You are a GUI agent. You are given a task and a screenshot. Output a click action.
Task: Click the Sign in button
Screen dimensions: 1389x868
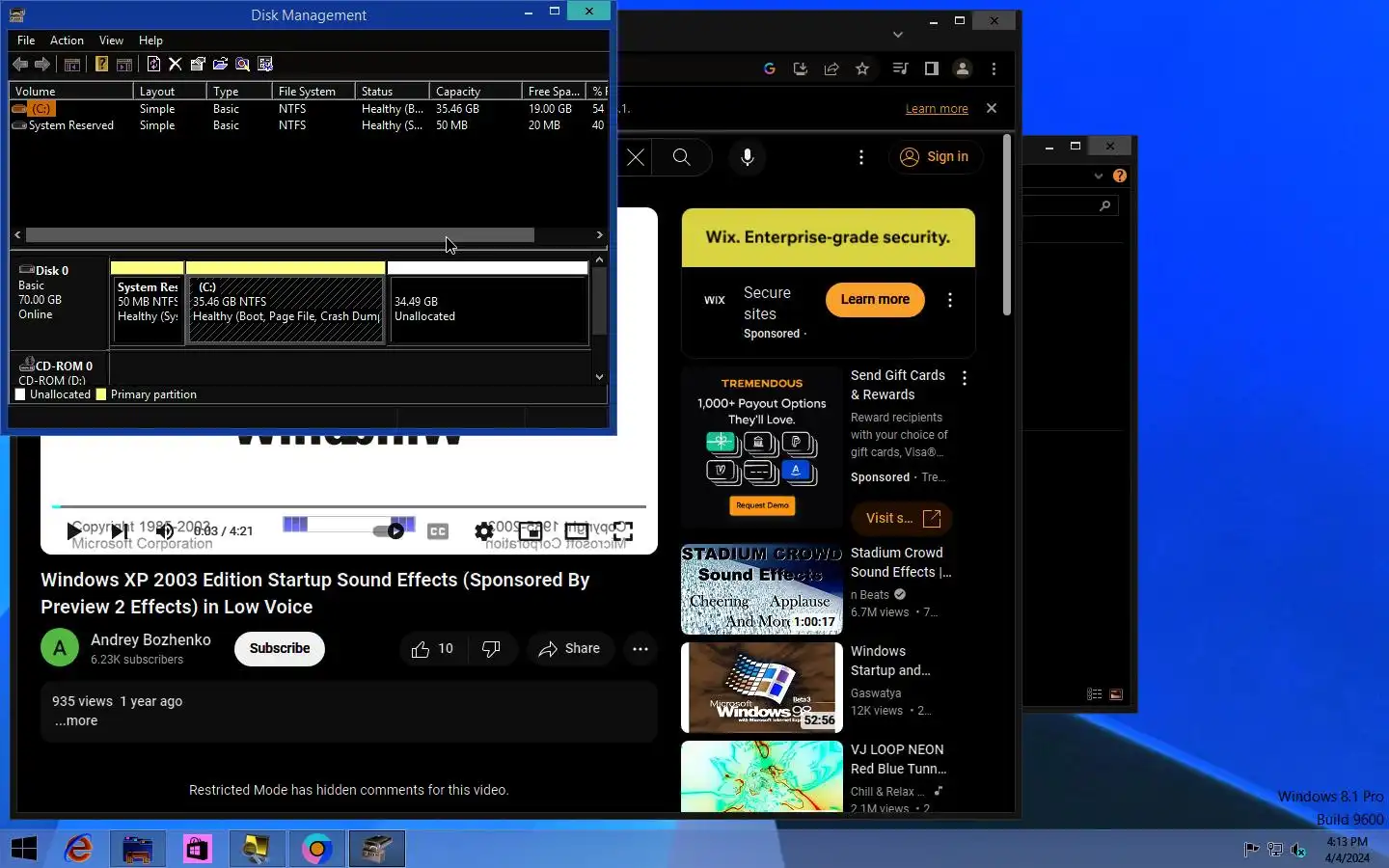tap(934, 156)
